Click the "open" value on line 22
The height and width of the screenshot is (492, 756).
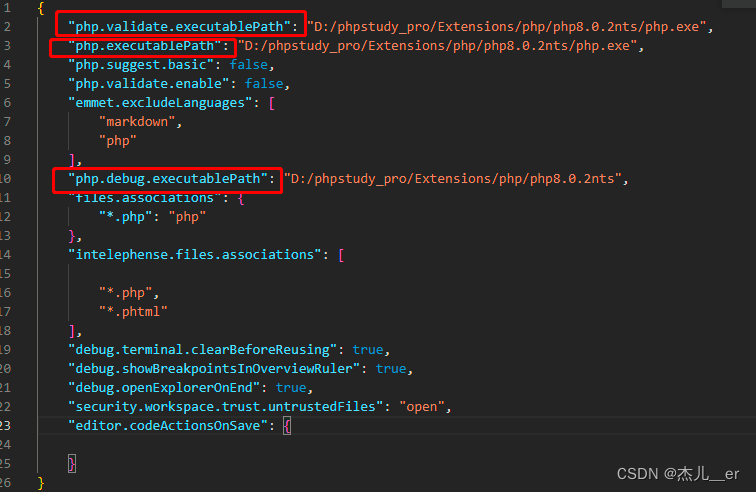pyautogui.click(x=422, y=407)
